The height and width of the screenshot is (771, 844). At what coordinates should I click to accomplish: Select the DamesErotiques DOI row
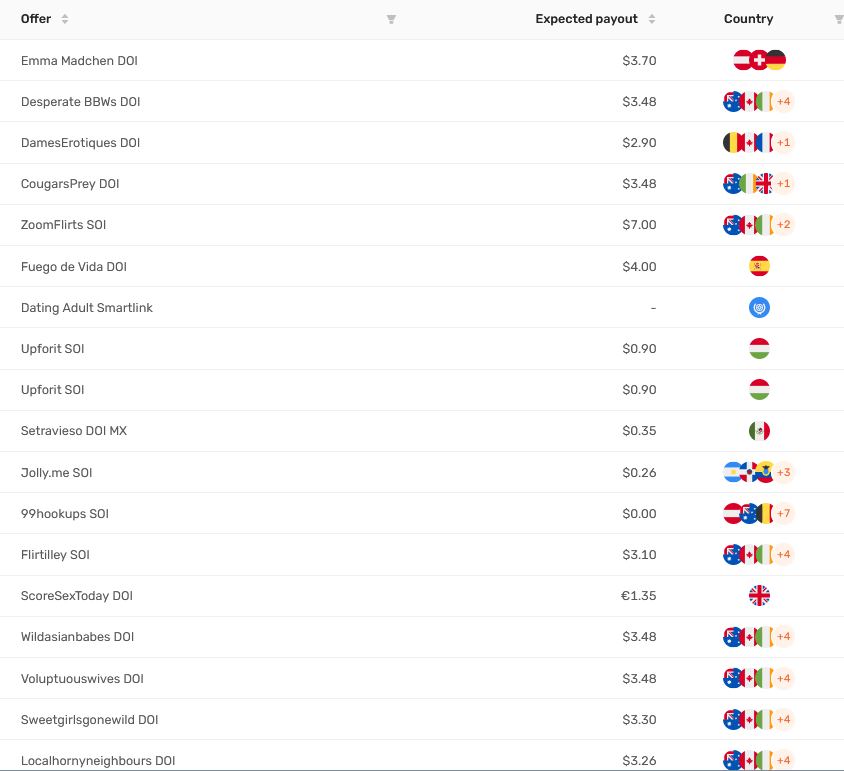[422, 143]
